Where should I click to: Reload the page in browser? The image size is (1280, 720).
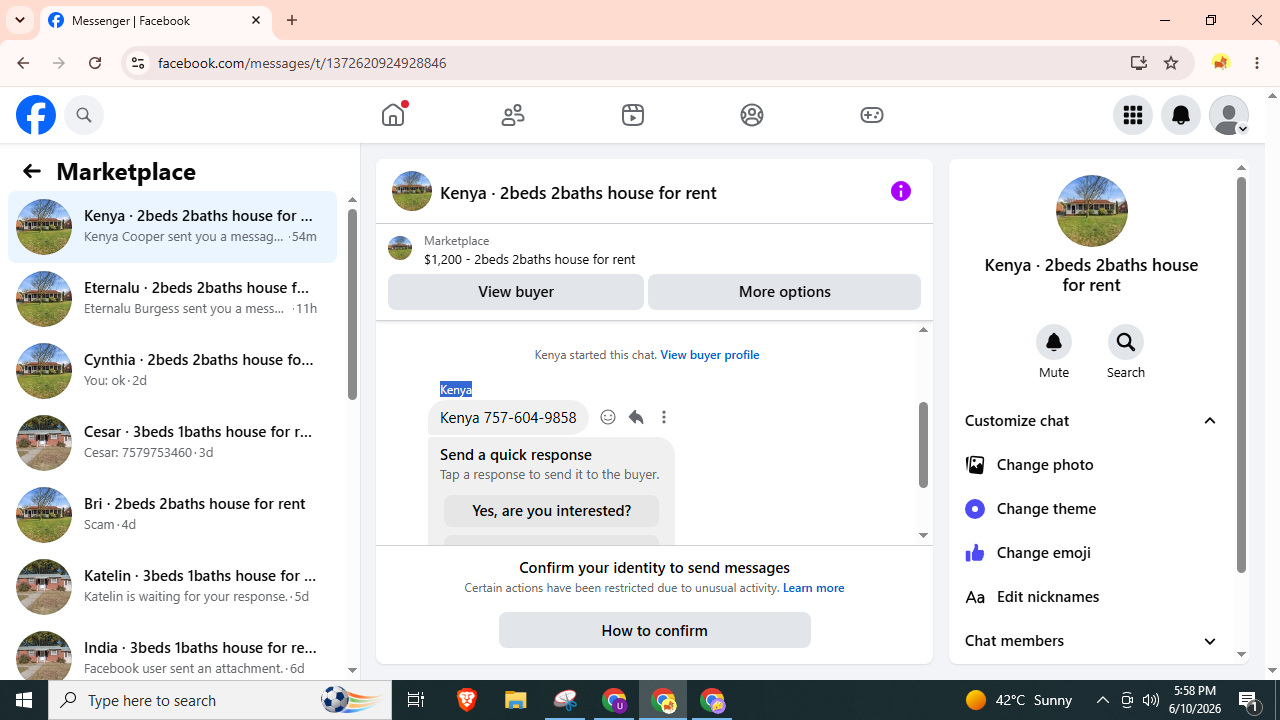pos(95,63)
